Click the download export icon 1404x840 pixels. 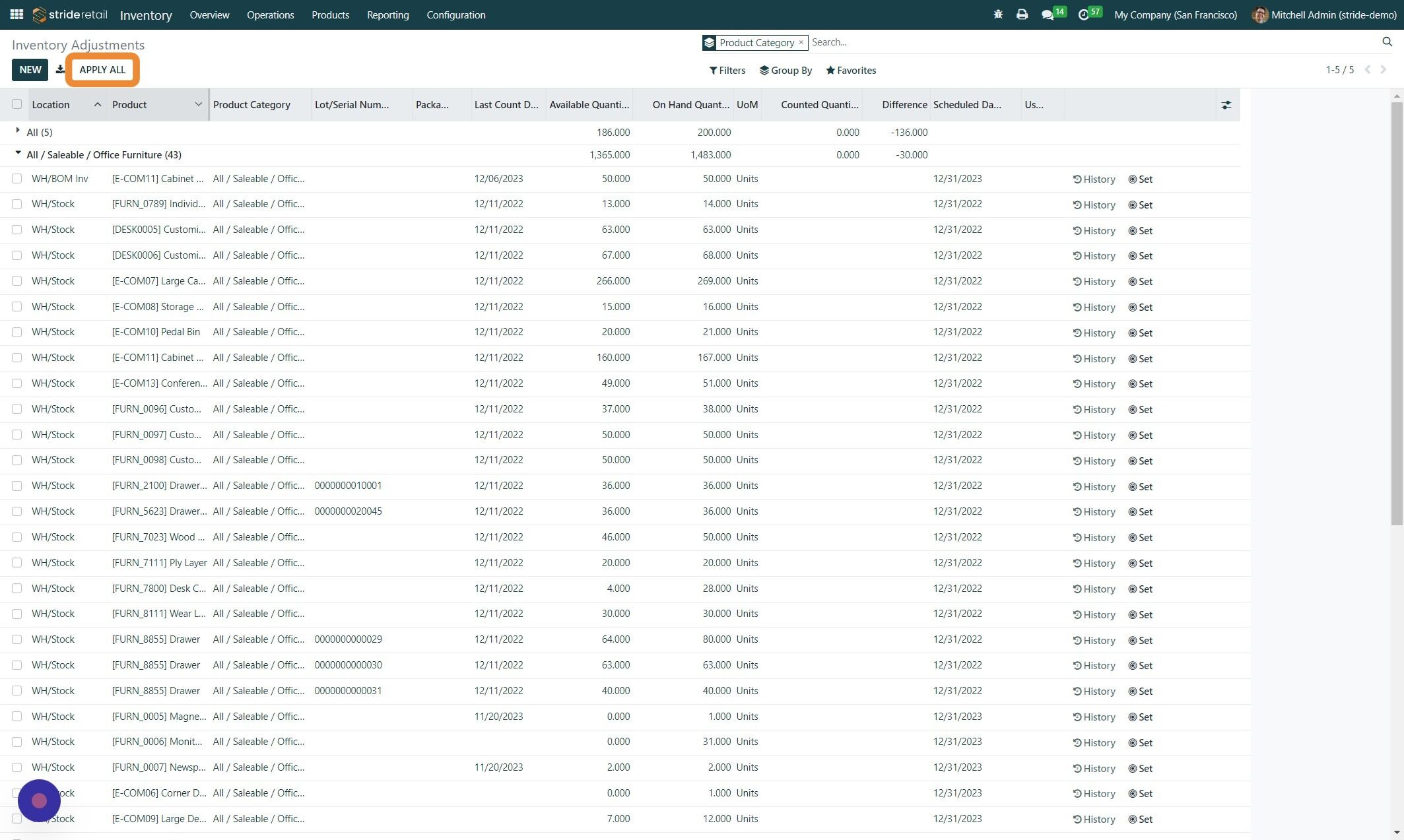pos(60,69)
